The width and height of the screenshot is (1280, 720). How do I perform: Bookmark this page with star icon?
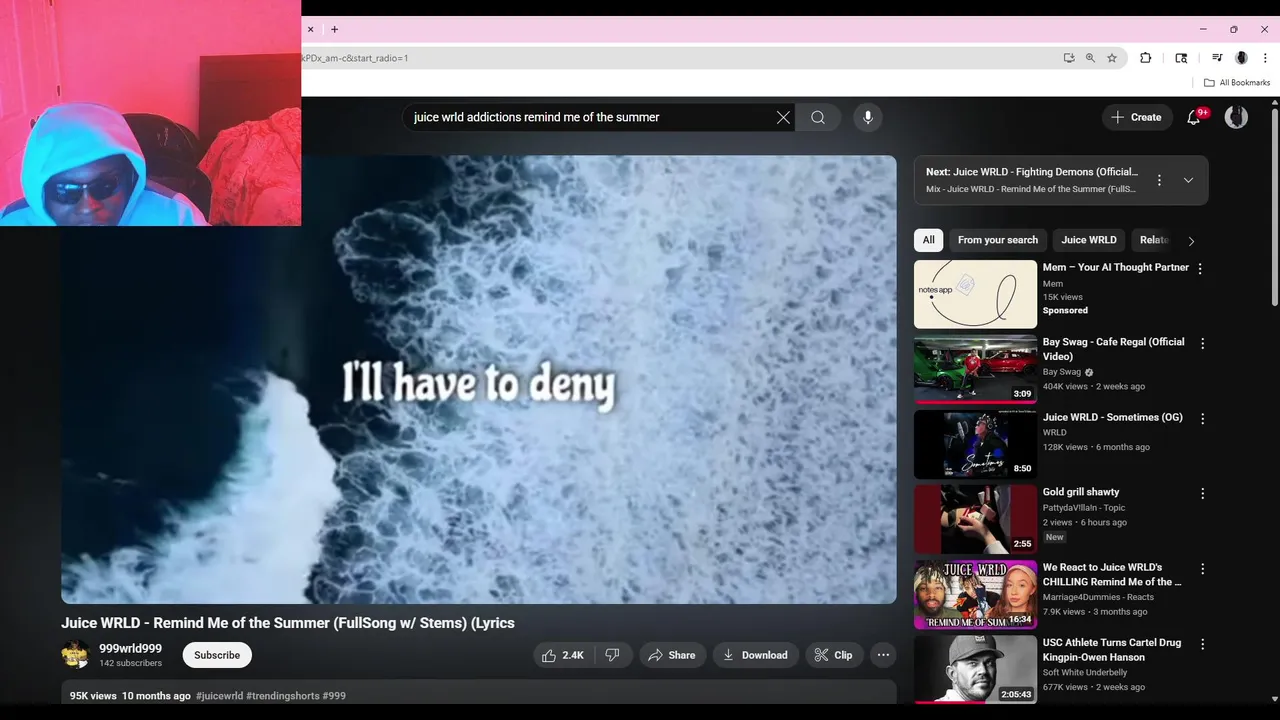1111,58
